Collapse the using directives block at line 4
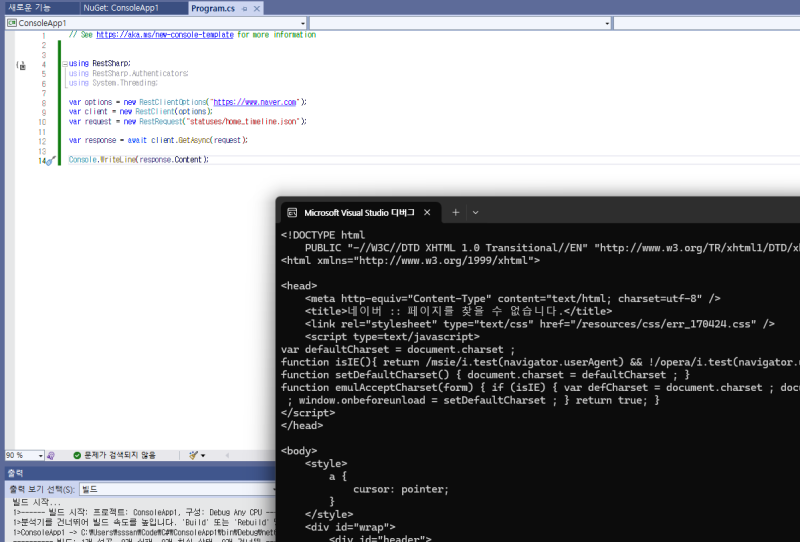The image size is (800, 542). click(62, 63)
